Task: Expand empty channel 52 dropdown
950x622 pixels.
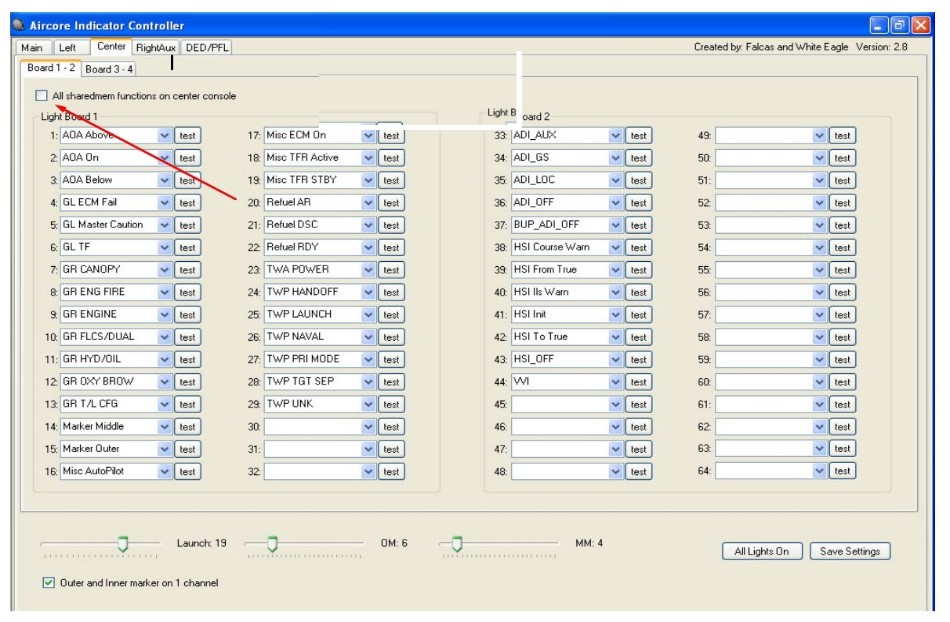Action: point(819,203)
